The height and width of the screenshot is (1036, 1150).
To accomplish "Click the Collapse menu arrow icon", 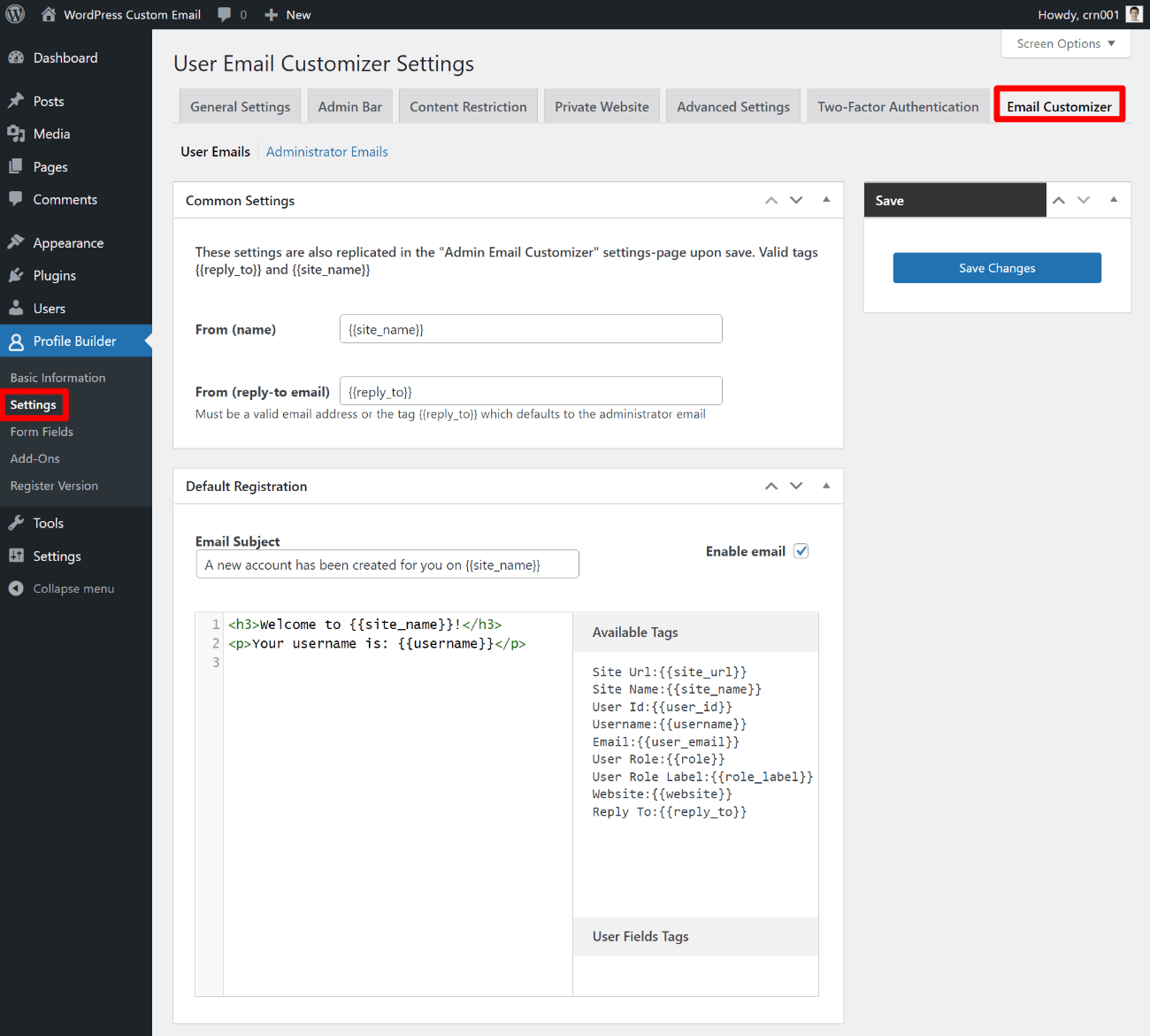I will tap(16, 588).
